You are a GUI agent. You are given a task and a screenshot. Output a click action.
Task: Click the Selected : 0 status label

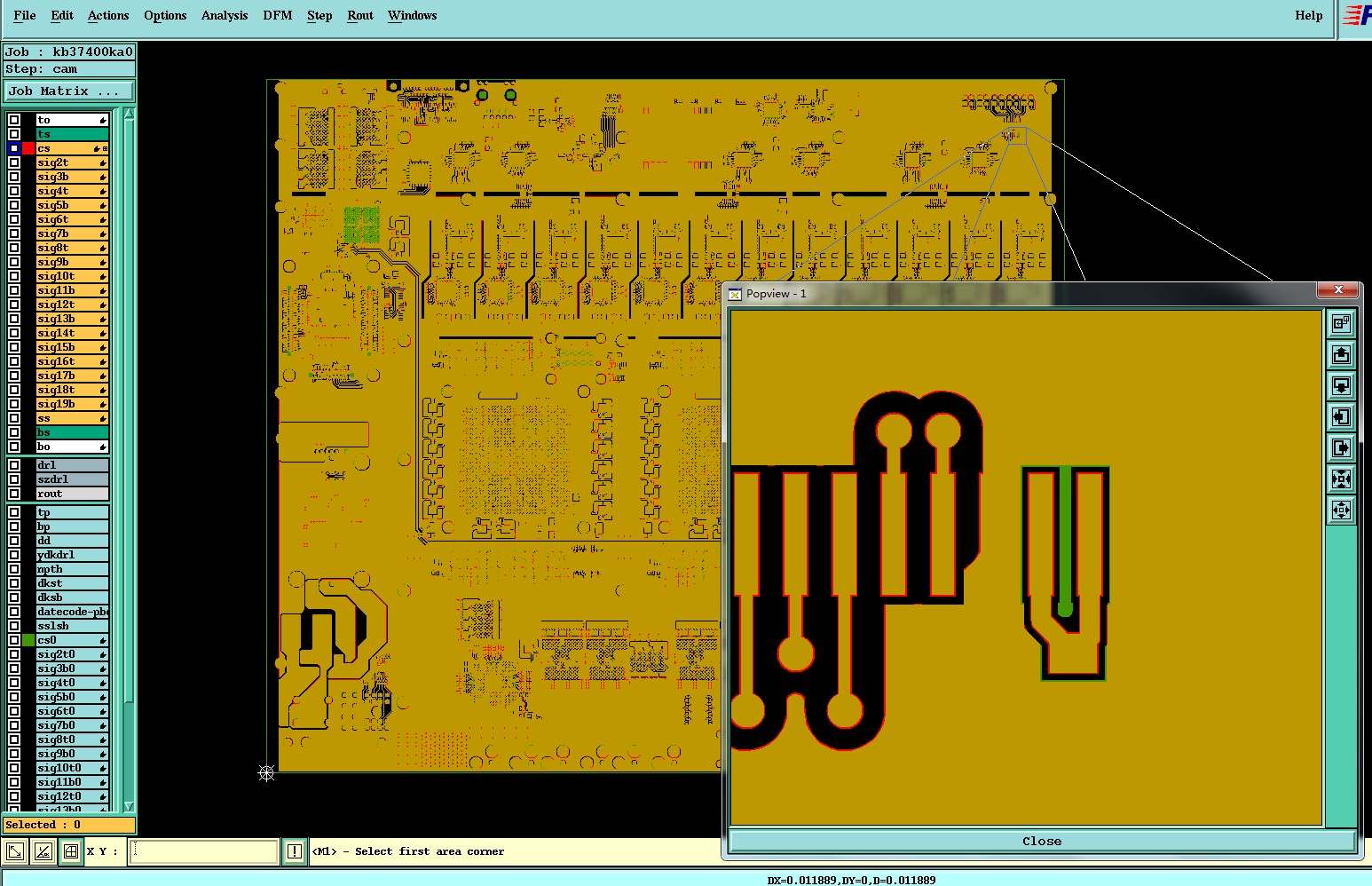69,825
